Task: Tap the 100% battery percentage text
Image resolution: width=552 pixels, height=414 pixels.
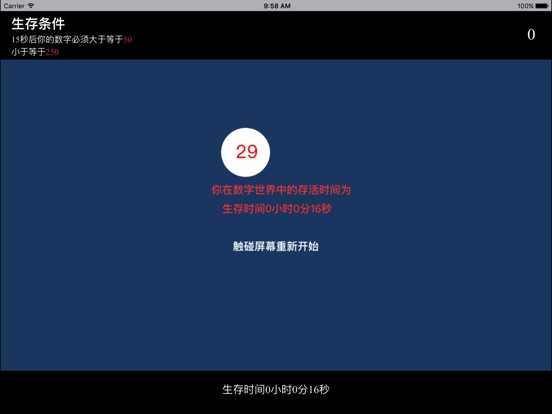Action: [526, 6]
